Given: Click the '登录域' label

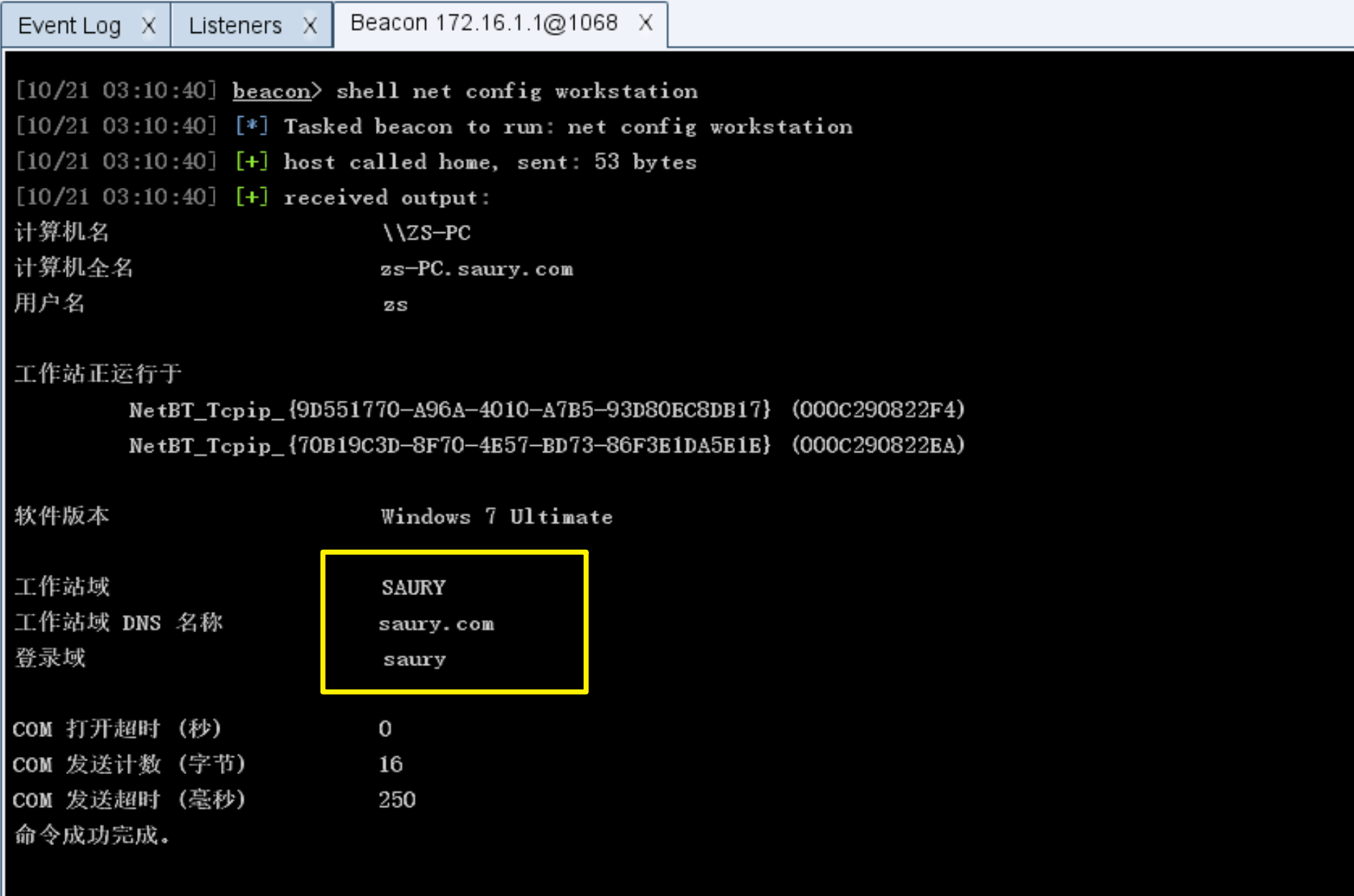Looking at the screenshot, I should pos(49,659).
